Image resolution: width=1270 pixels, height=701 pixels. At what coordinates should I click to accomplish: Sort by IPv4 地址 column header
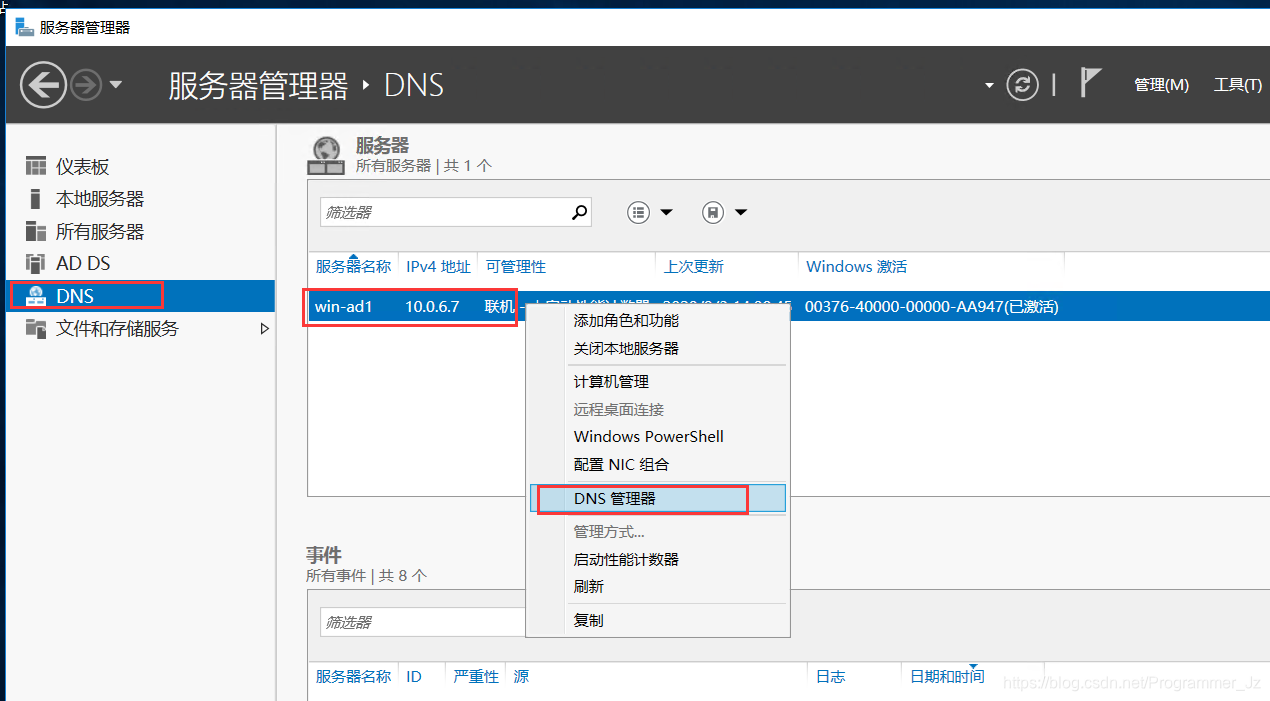(438, 266)
